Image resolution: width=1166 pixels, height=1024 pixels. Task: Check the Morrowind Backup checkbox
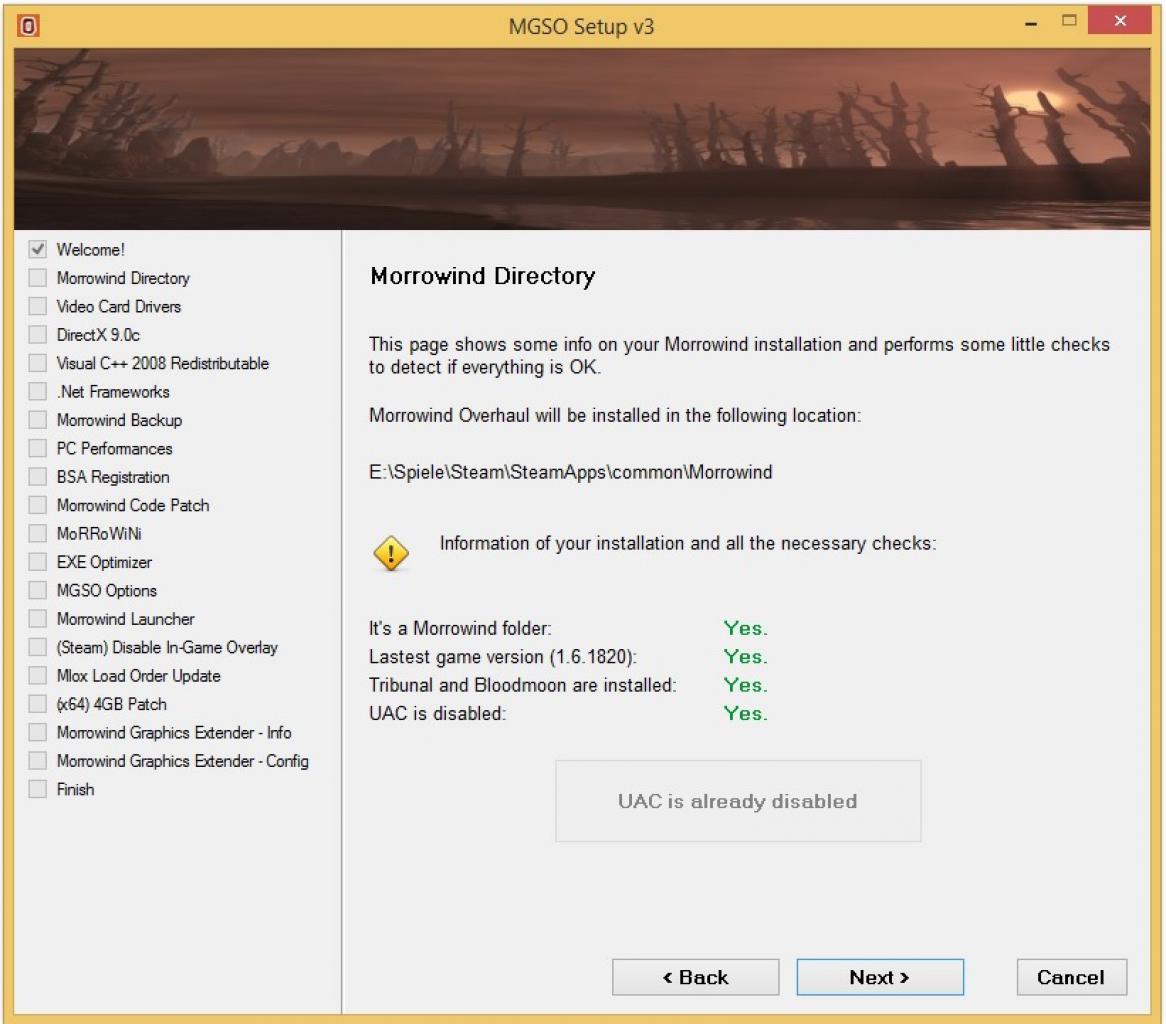tap(37, 419)
